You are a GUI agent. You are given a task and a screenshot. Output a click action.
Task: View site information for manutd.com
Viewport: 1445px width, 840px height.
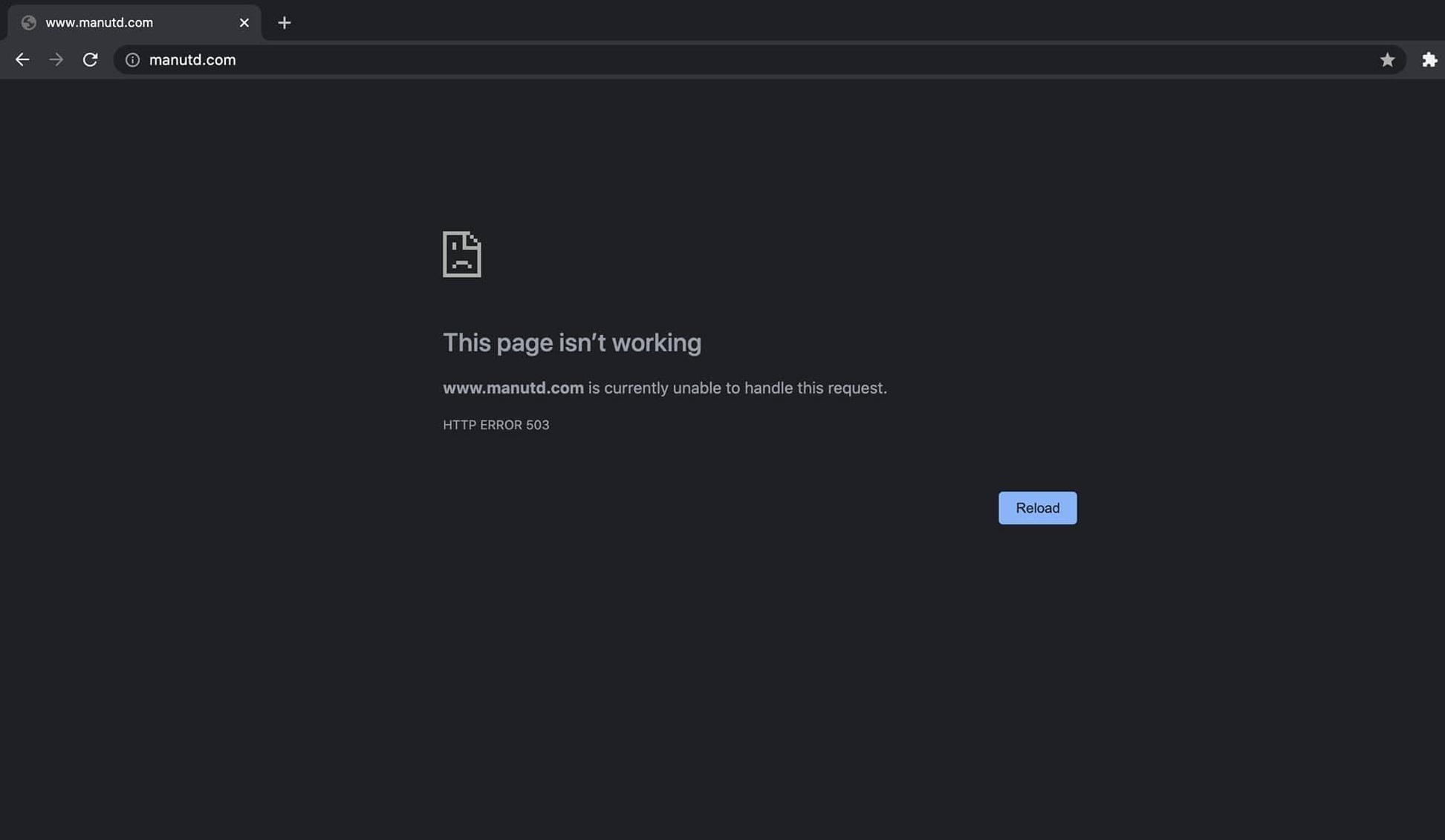click(x=132, y=60)
